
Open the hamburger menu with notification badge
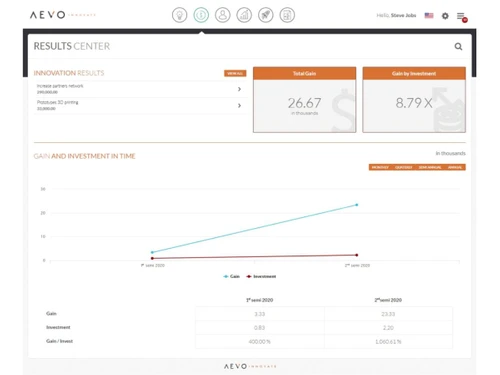coord(462,17)
